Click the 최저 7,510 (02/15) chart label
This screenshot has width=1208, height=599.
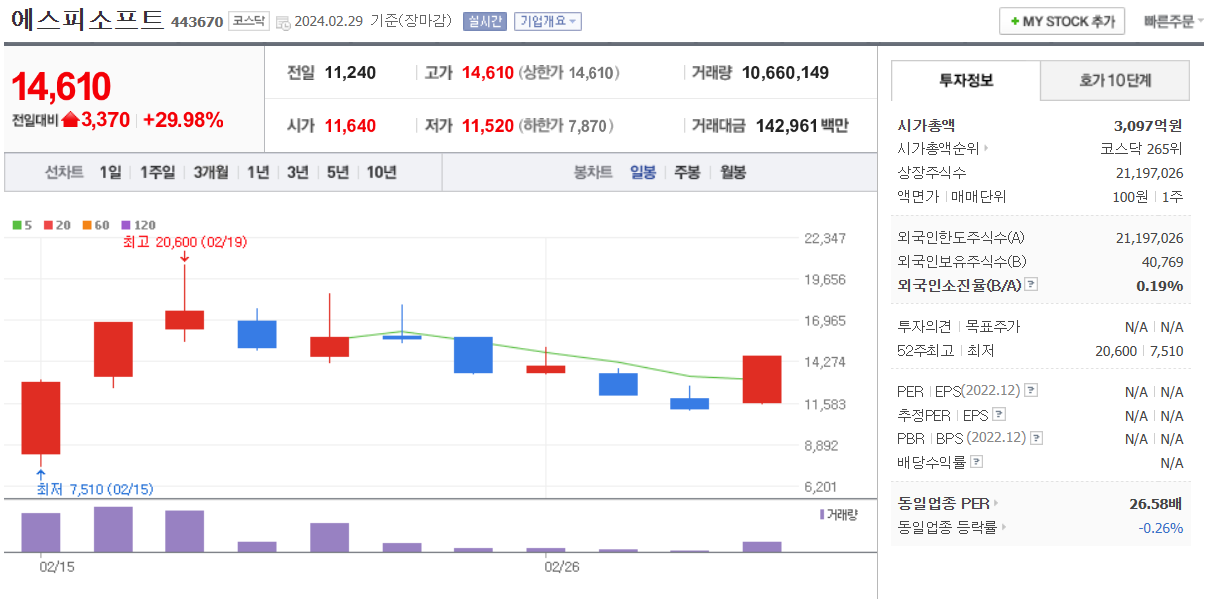(x=95, y=489)
